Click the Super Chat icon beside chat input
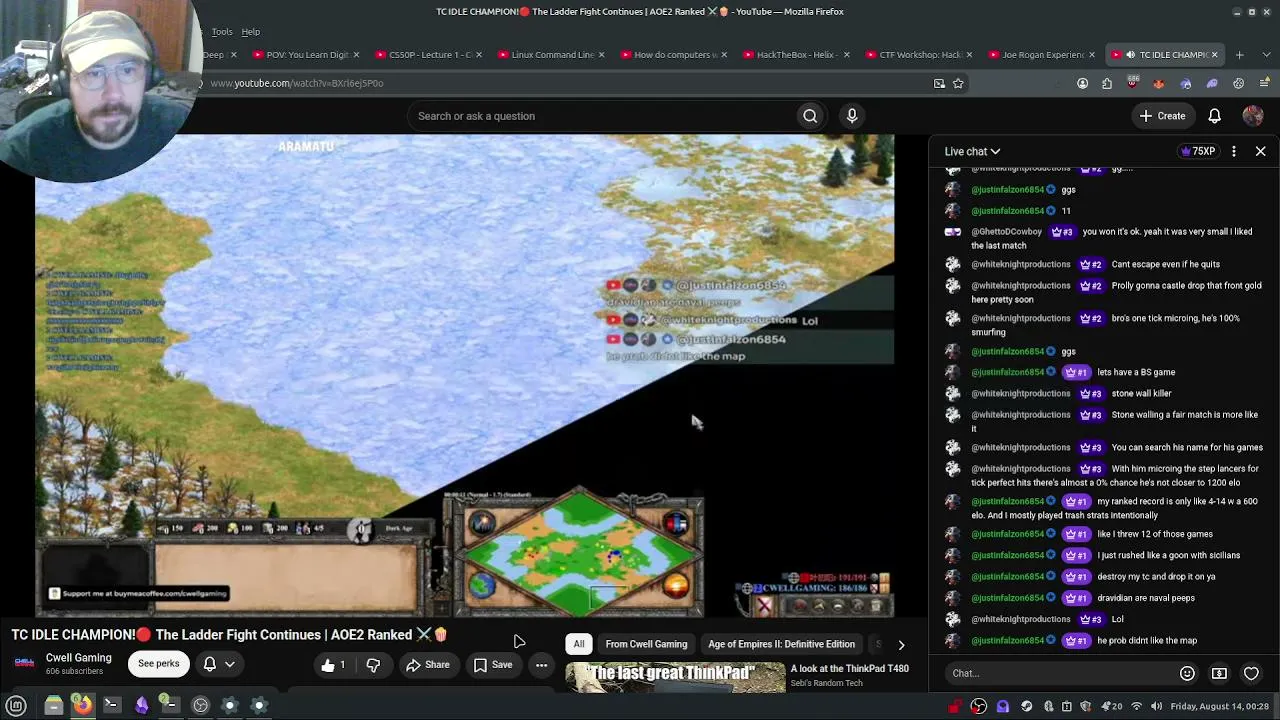 click(1219, 673)
